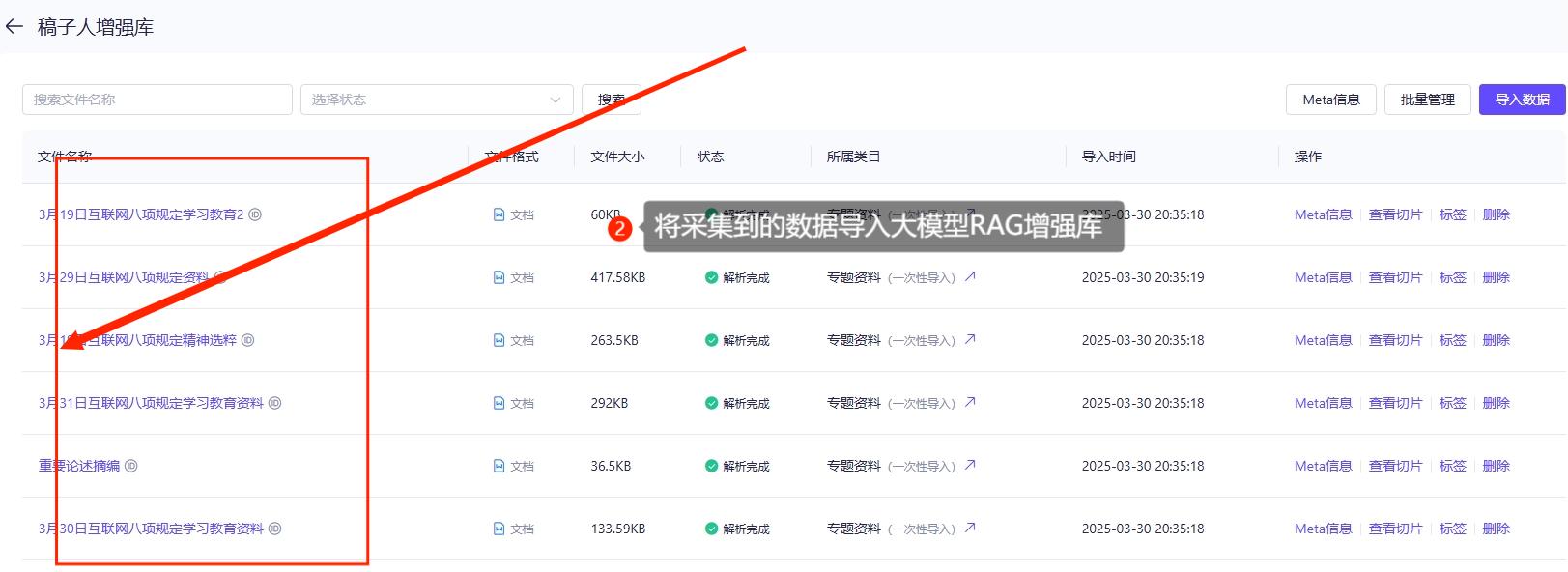The height and width of the screenshot is (572, 1568).
Task: Open Meta信息 for the 263.5KB file
Action: pyautogui.click(x=1324, y=340)
